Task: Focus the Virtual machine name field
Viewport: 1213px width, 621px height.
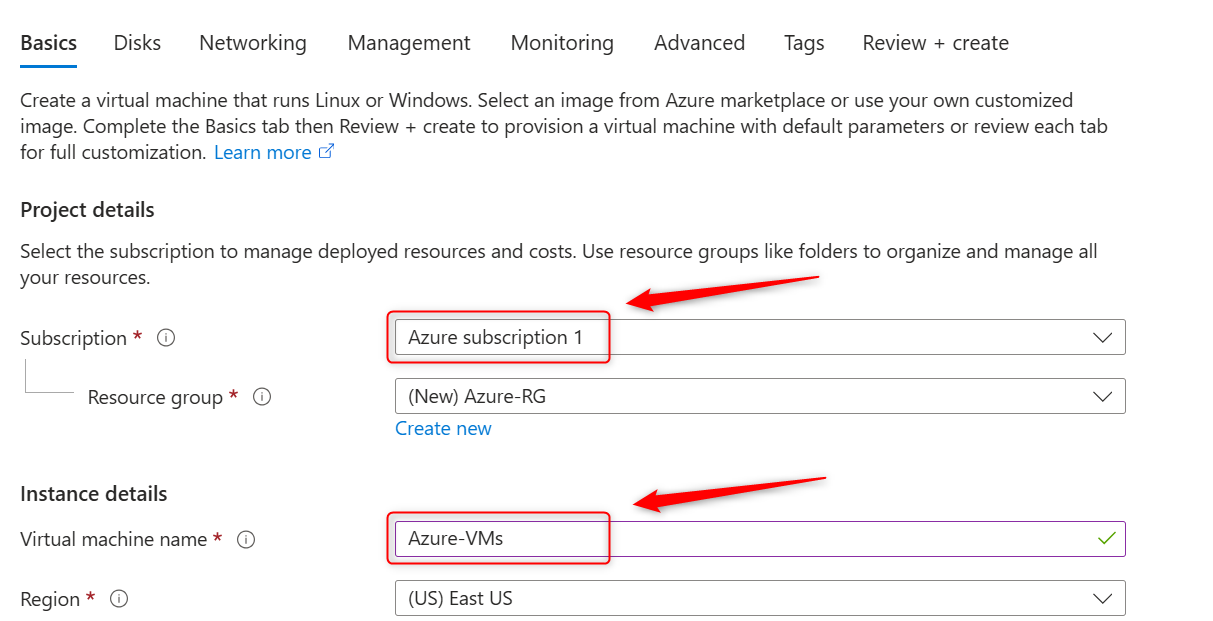Action: coord(760,539)
